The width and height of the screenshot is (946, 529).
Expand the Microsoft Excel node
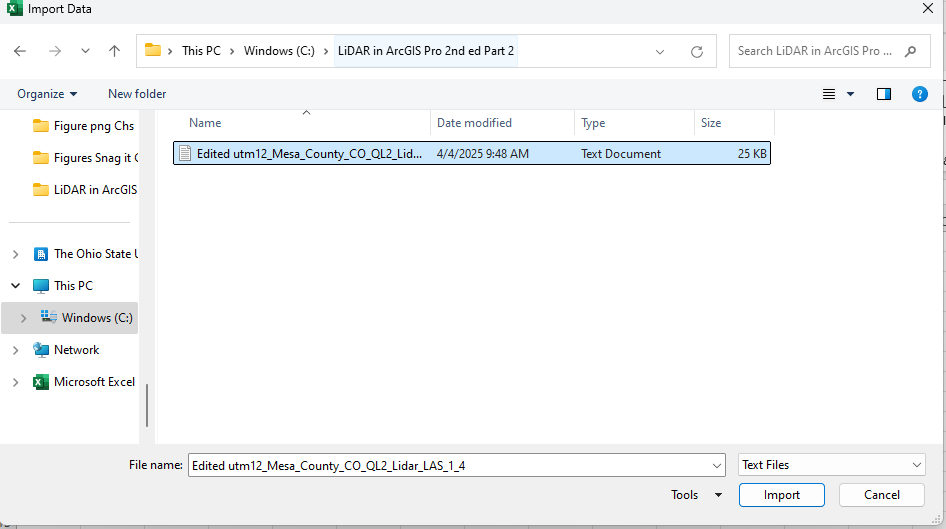(x=16, y=382)
